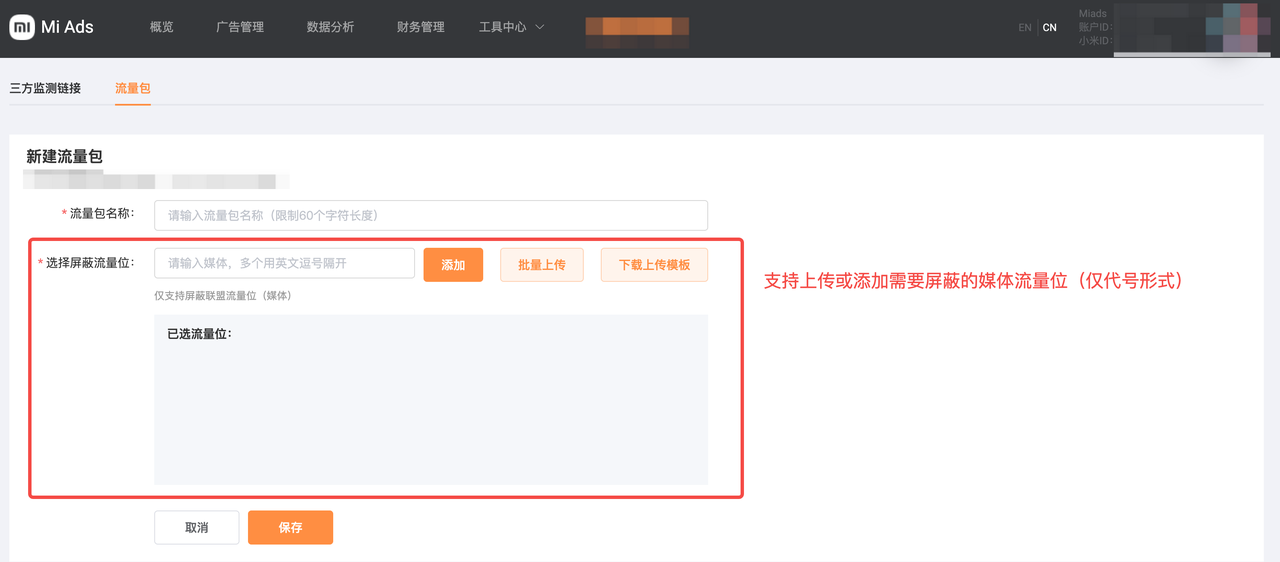Click 下载上传模板 to download the template
1280x562 pixels.
(654, 265)
